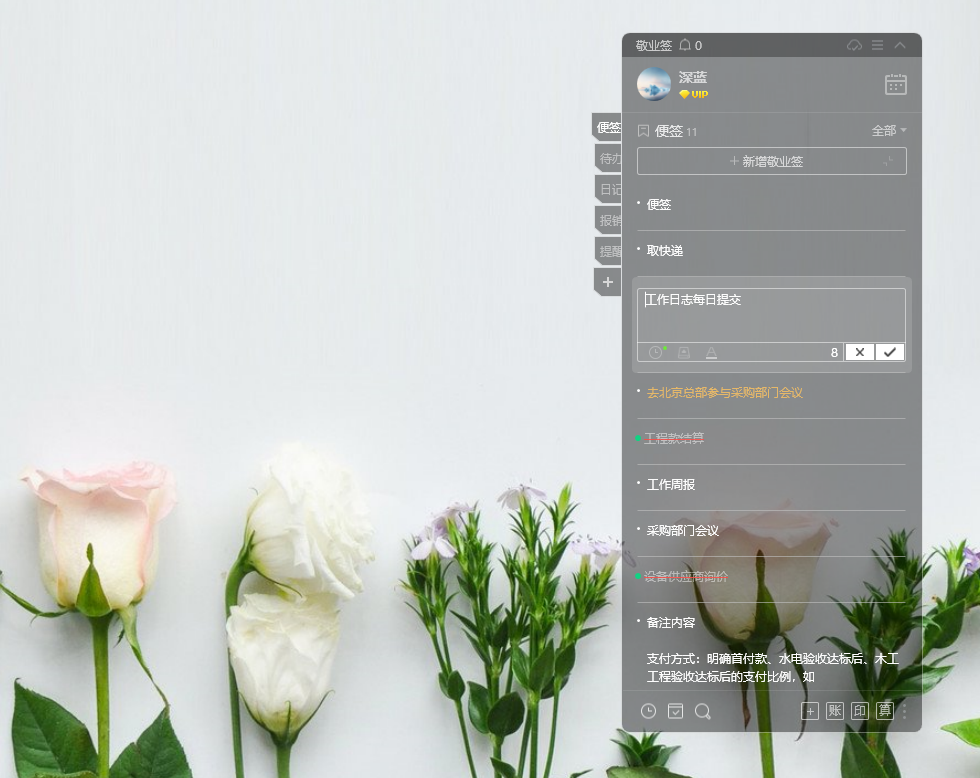Click the 新增敬业签 button
This screenshot has width=980, height=778.
770,161
